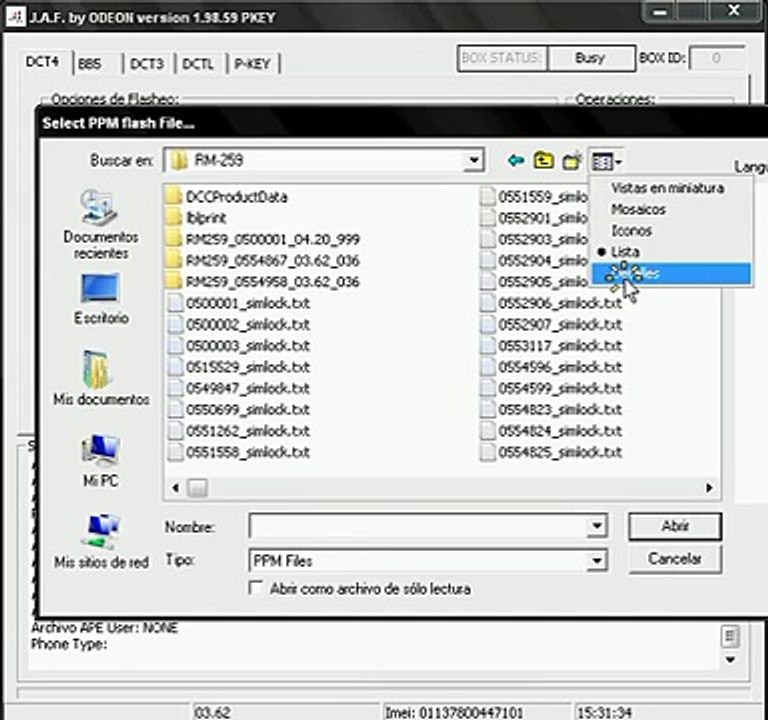The width and height of the screenshot is (768, 720).
Task: Select folder RM259_0554867_03.62_036
Action: click(263, 261)
